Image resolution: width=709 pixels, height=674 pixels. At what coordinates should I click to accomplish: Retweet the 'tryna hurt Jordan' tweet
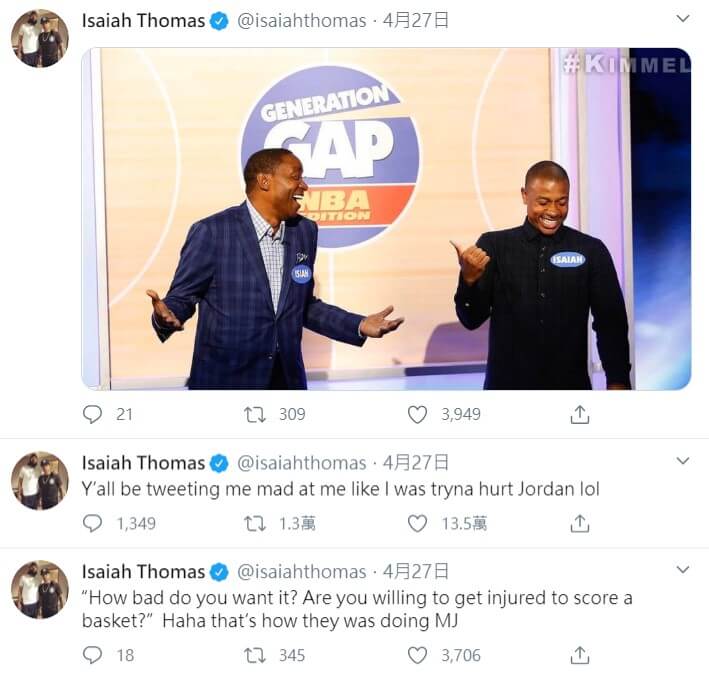(255, 523)
